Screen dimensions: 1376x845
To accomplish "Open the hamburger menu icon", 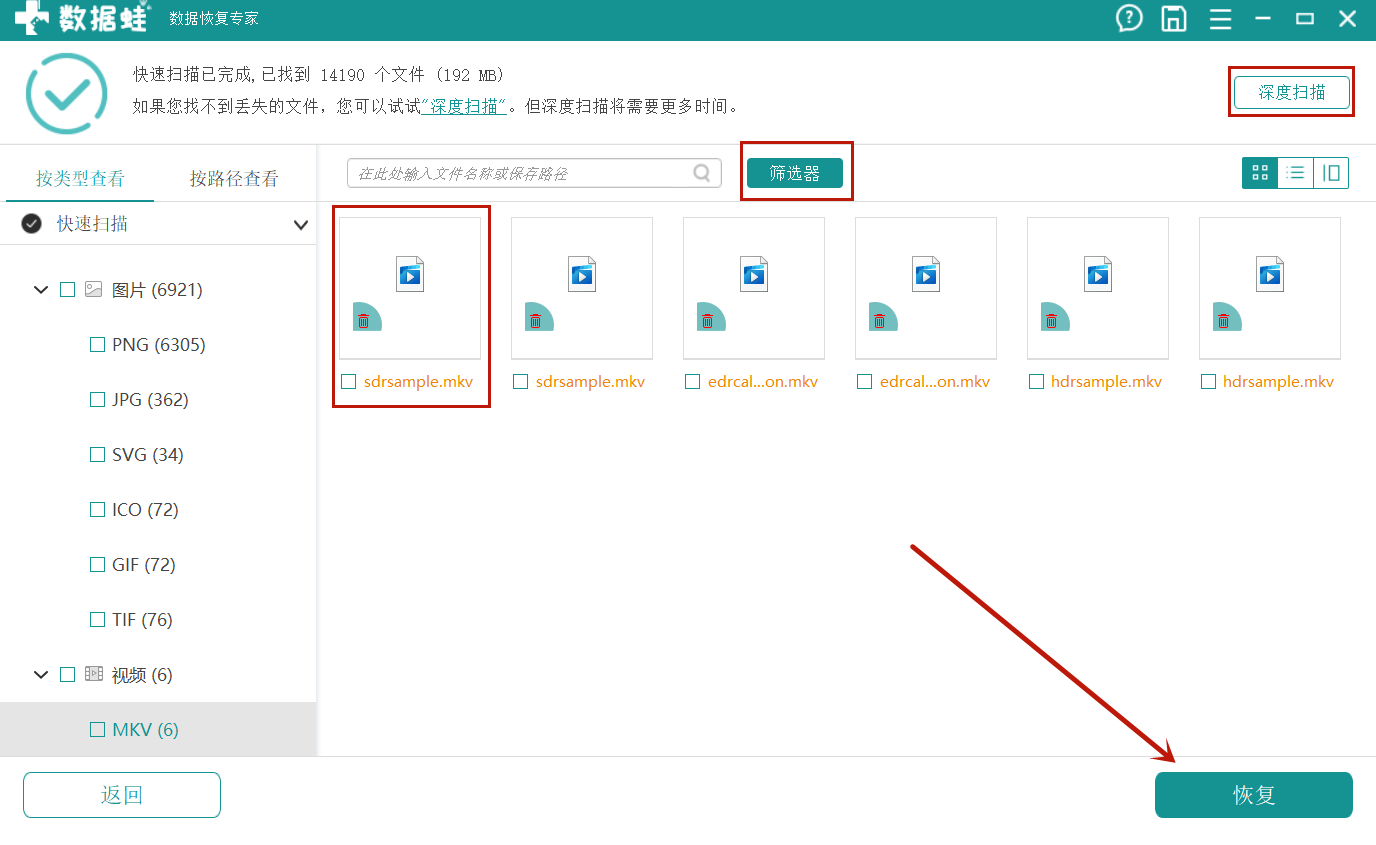I will 1219,19.
